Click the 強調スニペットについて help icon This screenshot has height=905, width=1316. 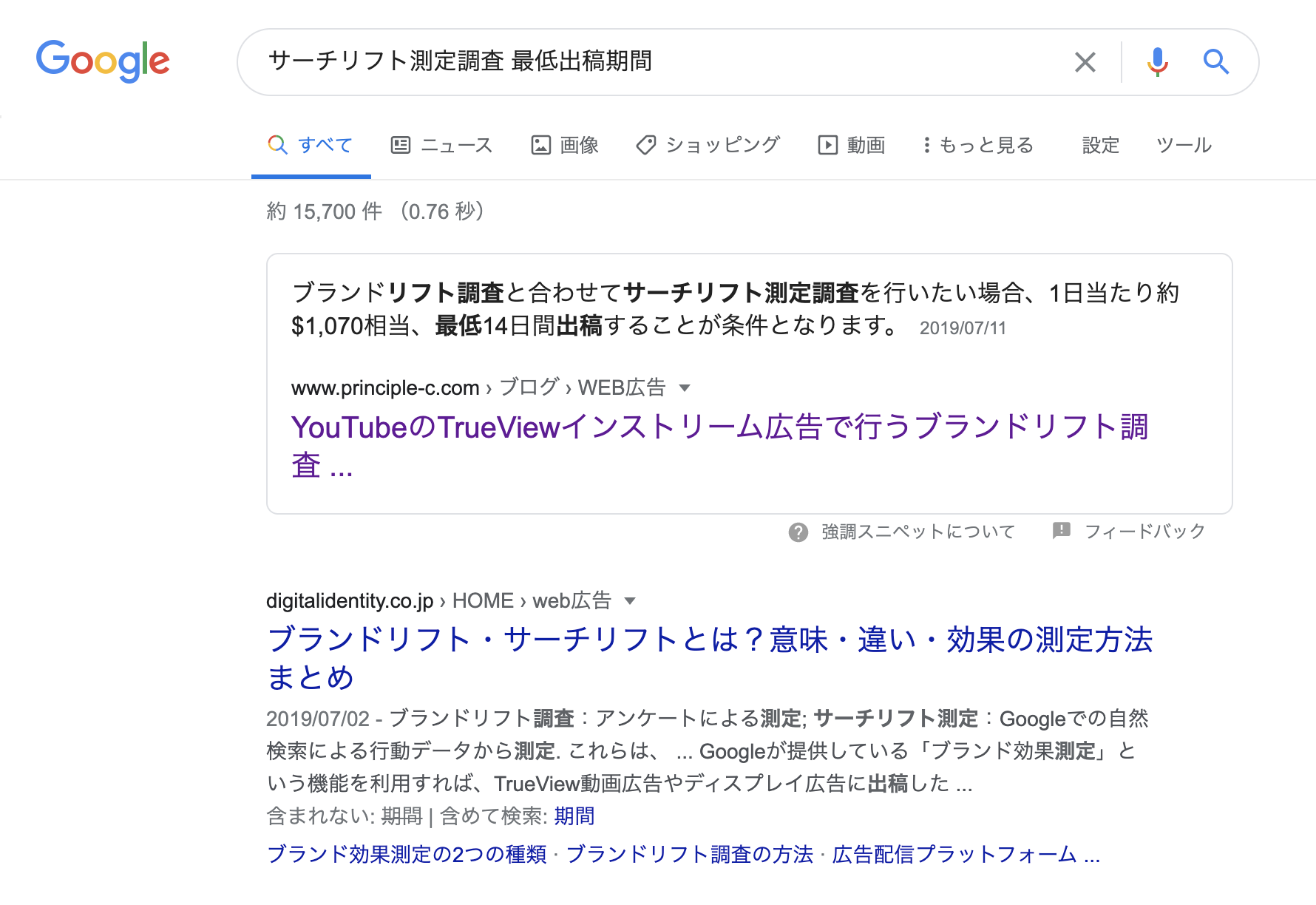point(798,532)
